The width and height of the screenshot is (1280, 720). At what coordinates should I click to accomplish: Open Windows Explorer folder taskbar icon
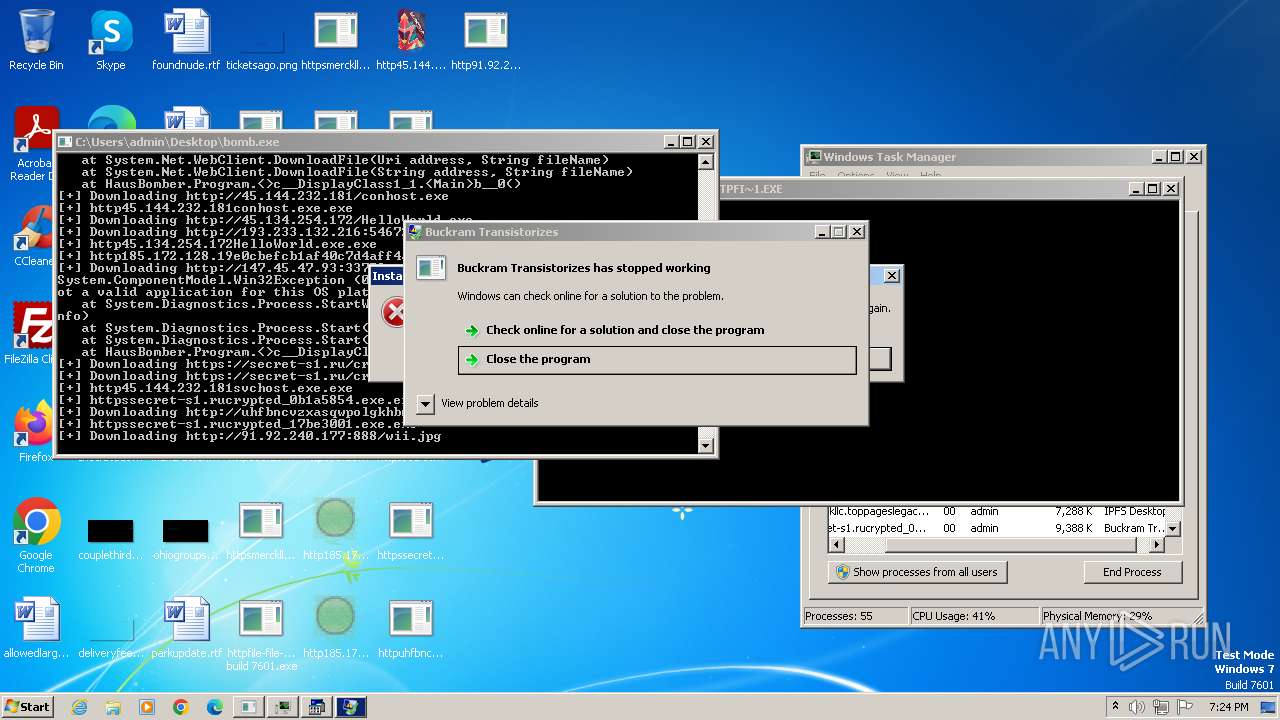click(113, 707)
